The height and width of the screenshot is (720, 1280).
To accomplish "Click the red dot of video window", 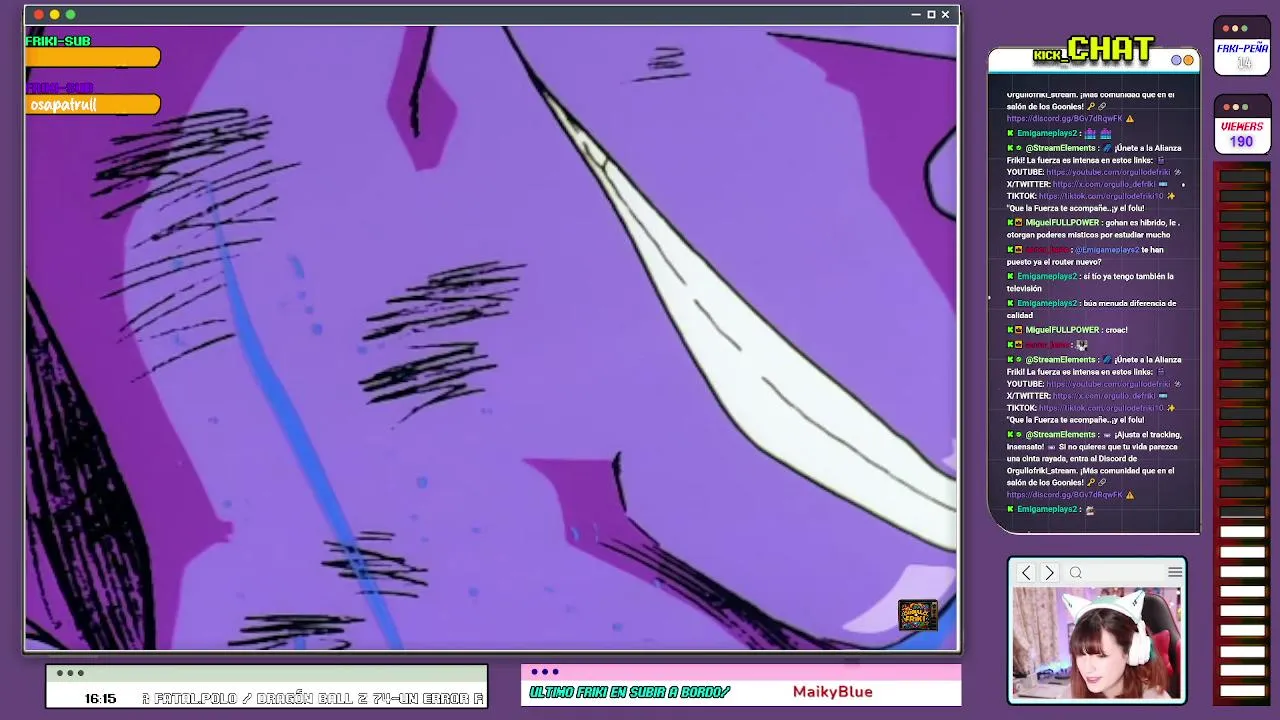I will pos(39,14).
